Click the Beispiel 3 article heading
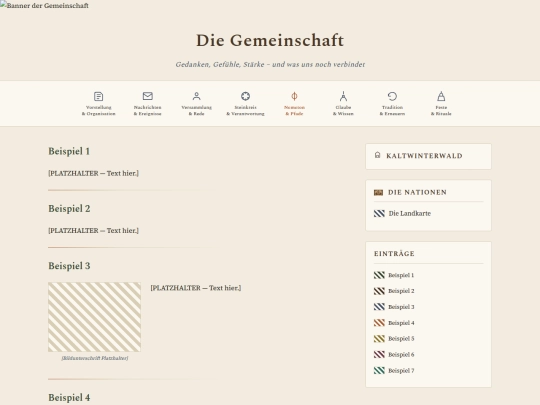The height and width of the screenshot is (405, 540). pos(69,266)
